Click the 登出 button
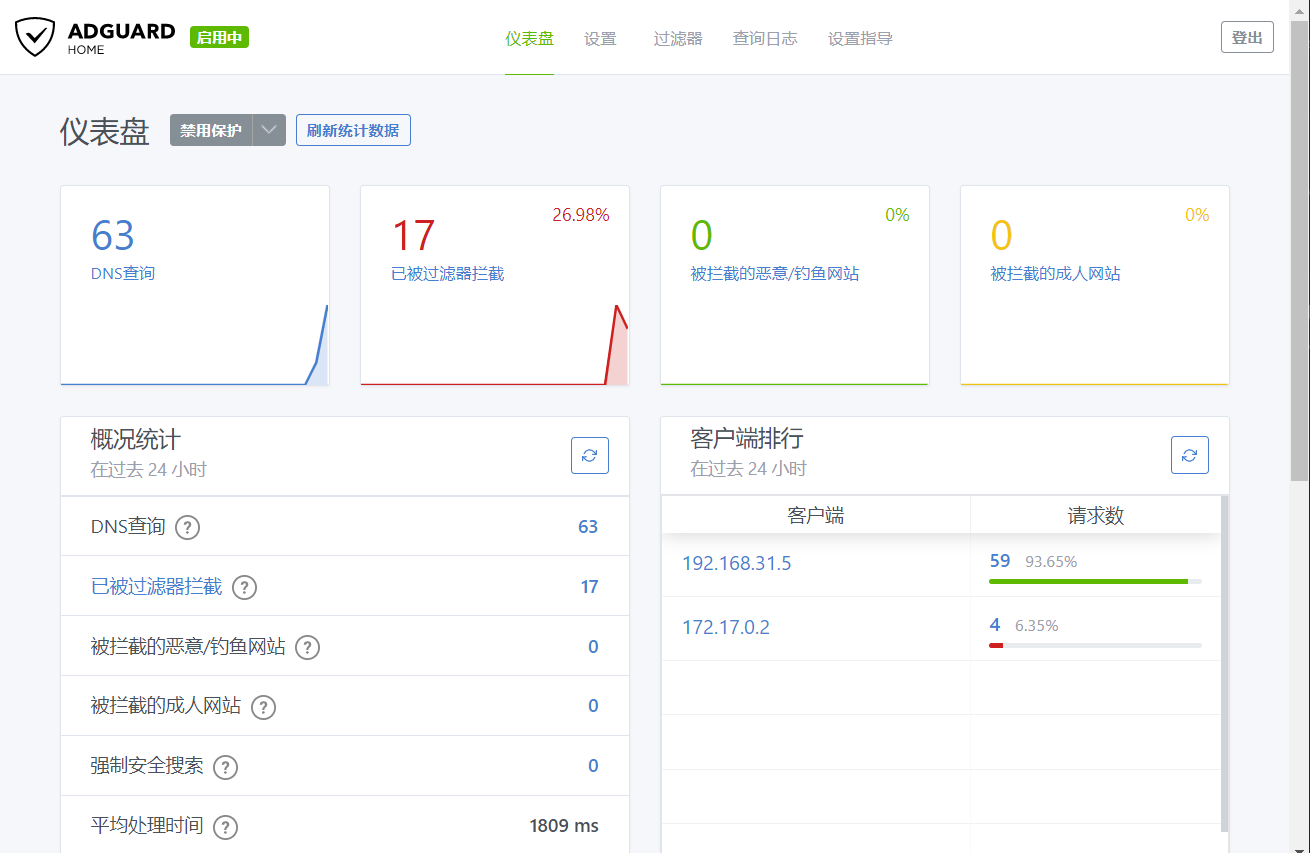The width and height of the screenshot is (1310, 853). click(1247, 37)
